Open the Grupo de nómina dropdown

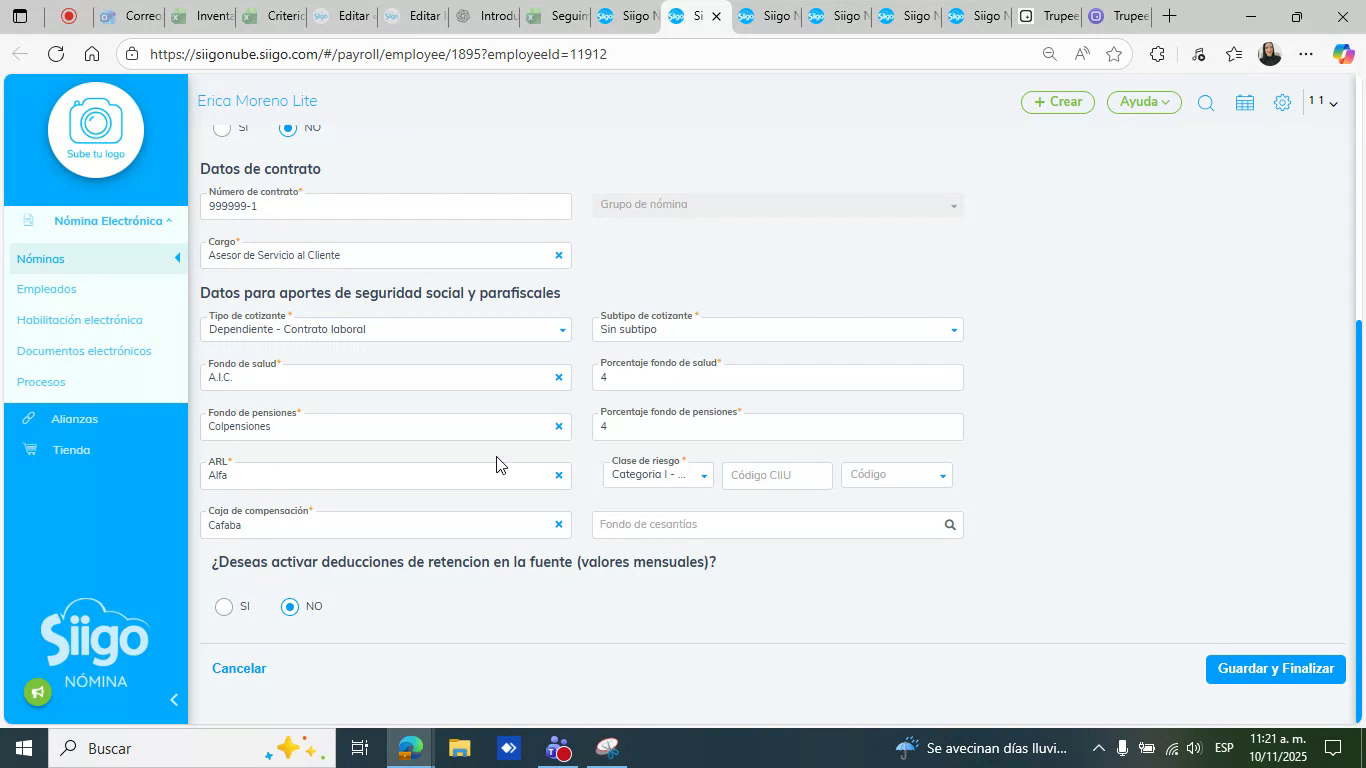point(778,205)
